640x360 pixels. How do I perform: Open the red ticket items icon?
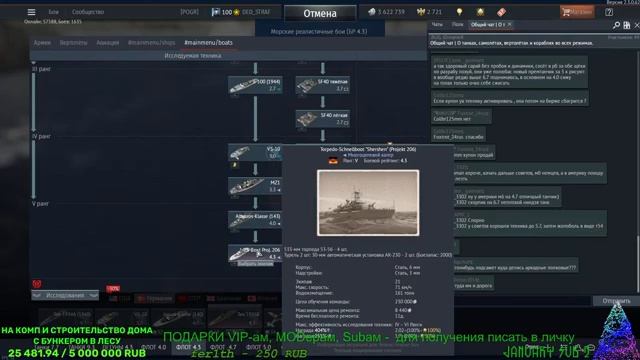click(x=501, y=12)
